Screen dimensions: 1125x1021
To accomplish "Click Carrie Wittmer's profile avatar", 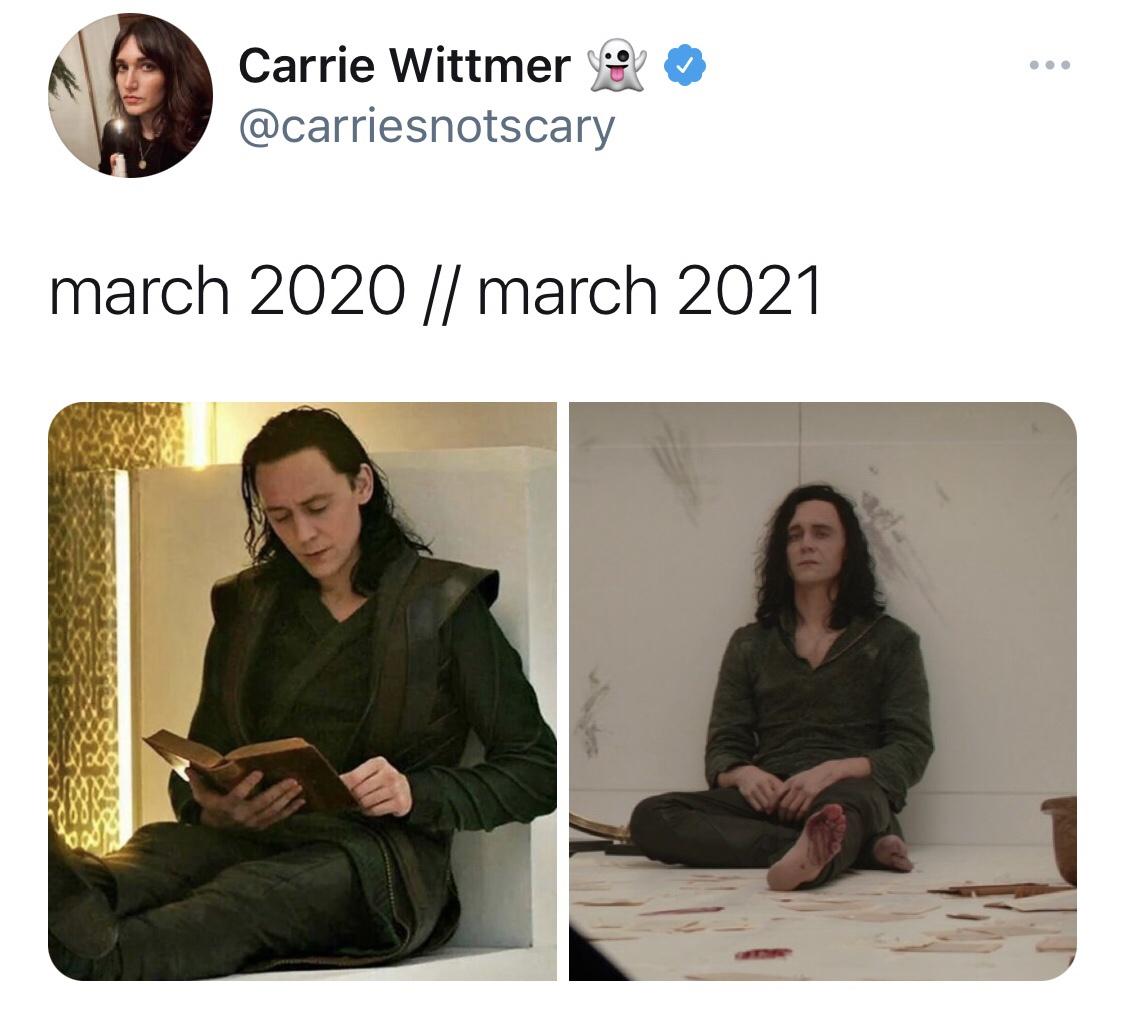I will pyautogui.click(x=131, y=95).
